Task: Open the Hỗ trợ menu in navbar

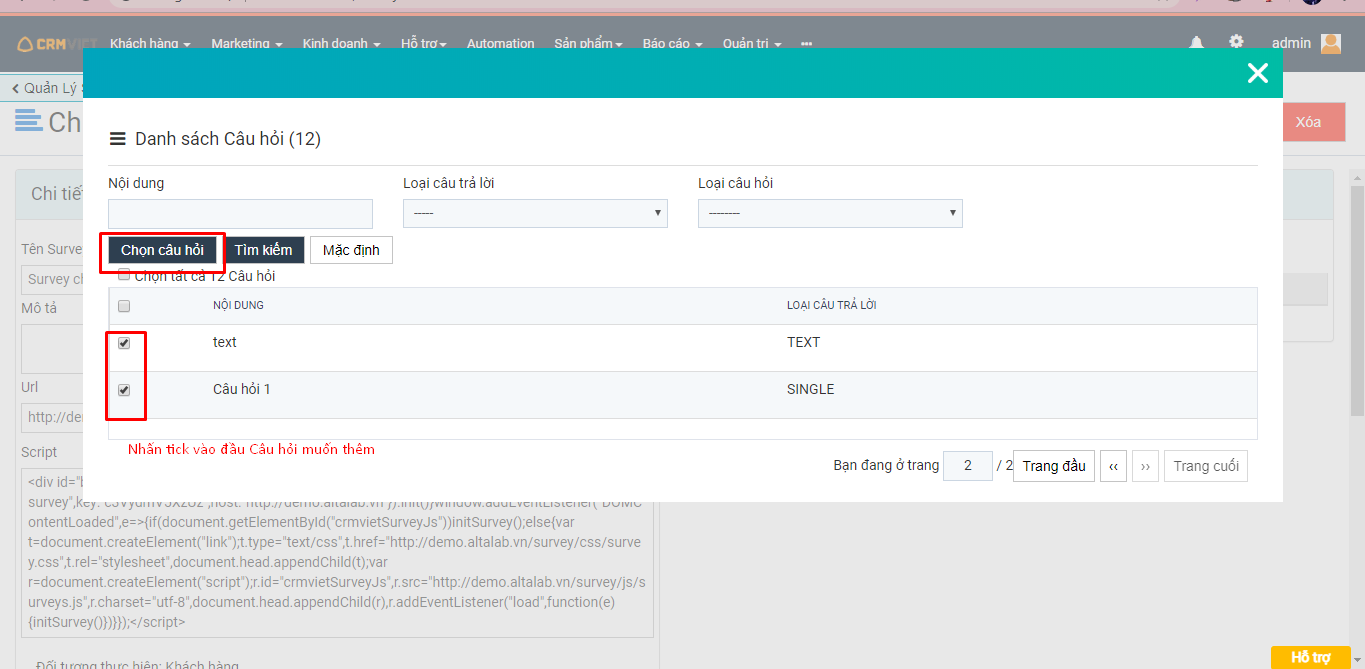Action: 424,44
